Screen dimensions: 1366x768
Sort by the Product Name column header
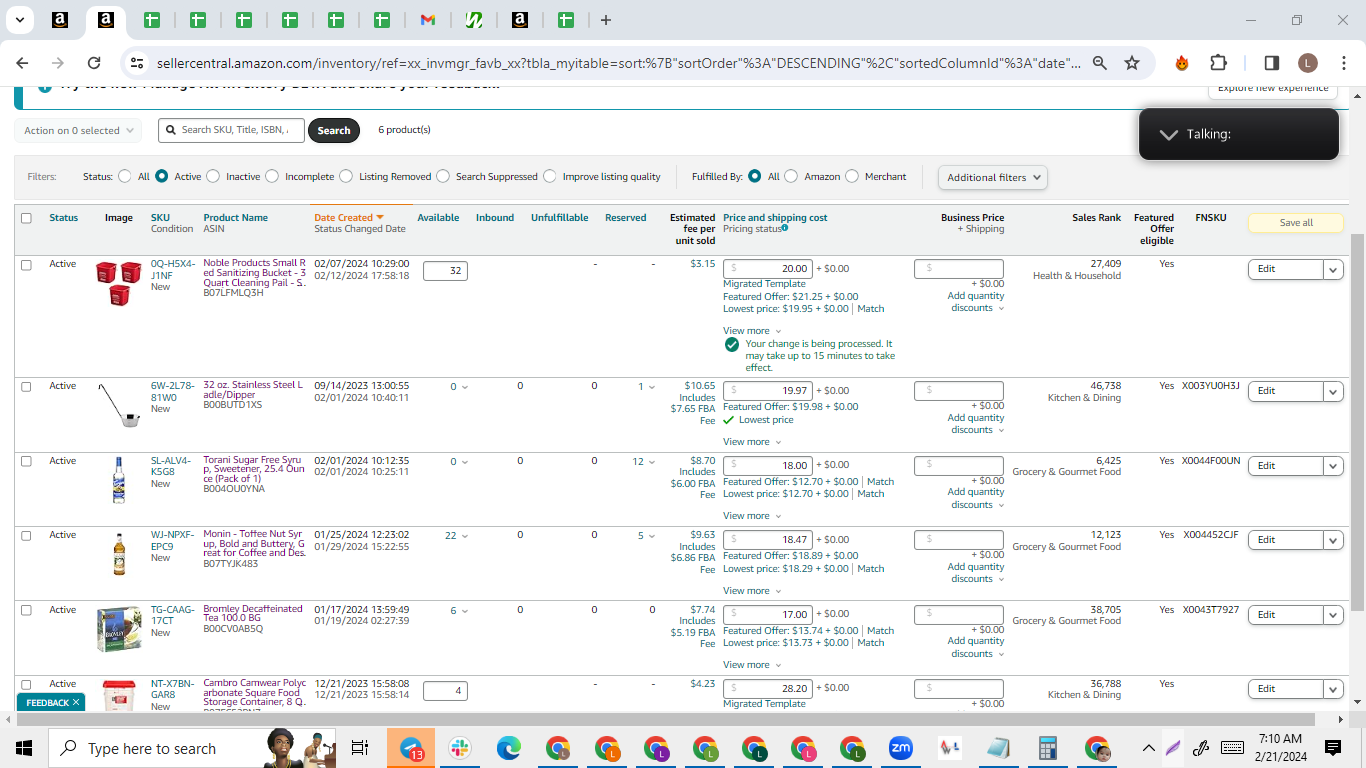point(236,217)
